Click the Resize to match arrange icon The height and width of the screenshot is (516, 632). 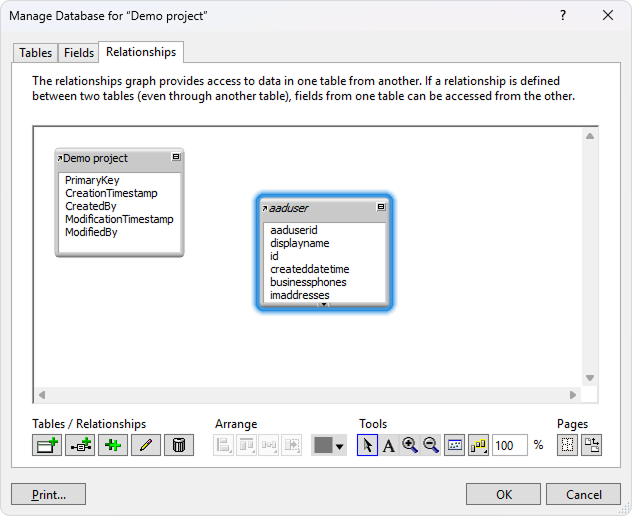pos(291,445)
